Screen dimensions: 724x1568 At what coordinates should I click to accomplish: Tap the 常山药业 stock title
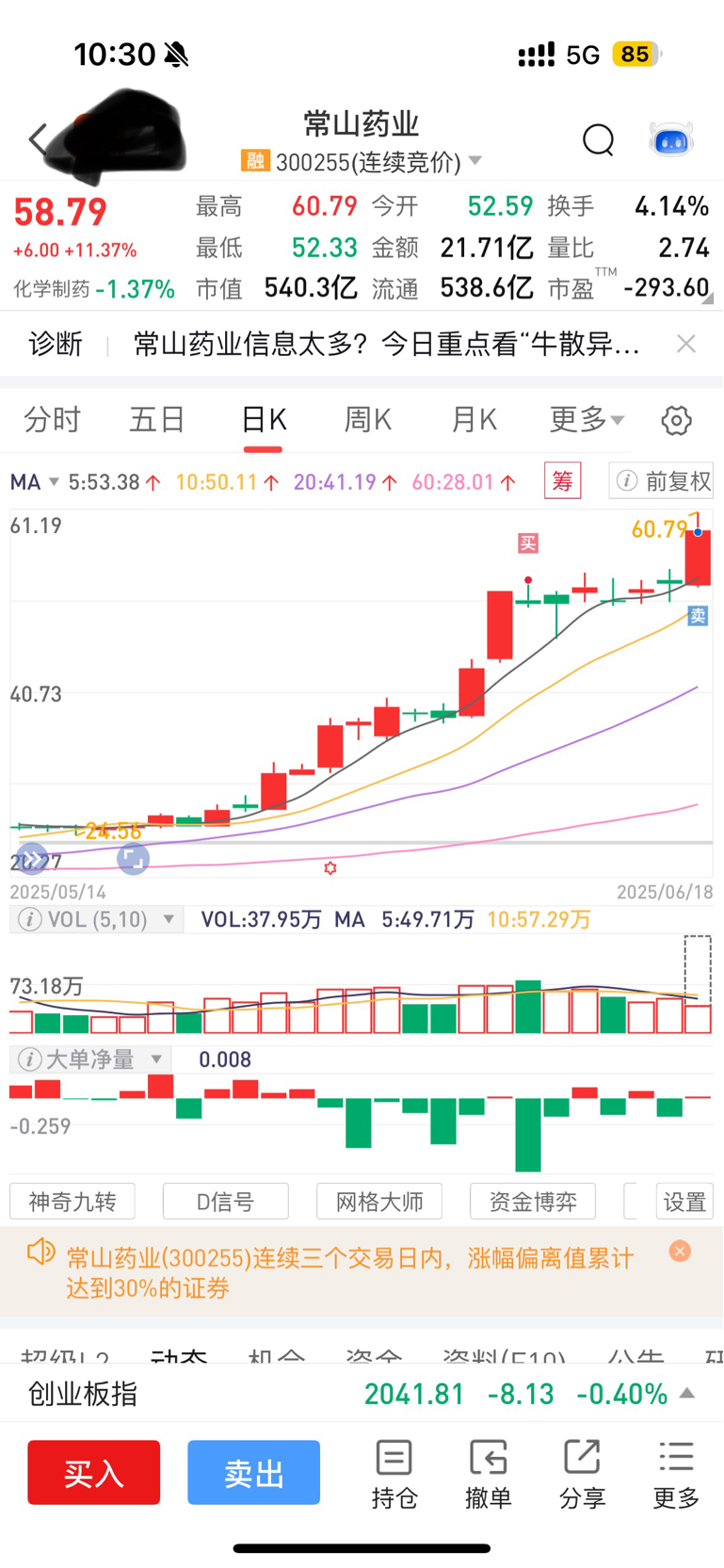pyautogui.click(x=361, y=124)
